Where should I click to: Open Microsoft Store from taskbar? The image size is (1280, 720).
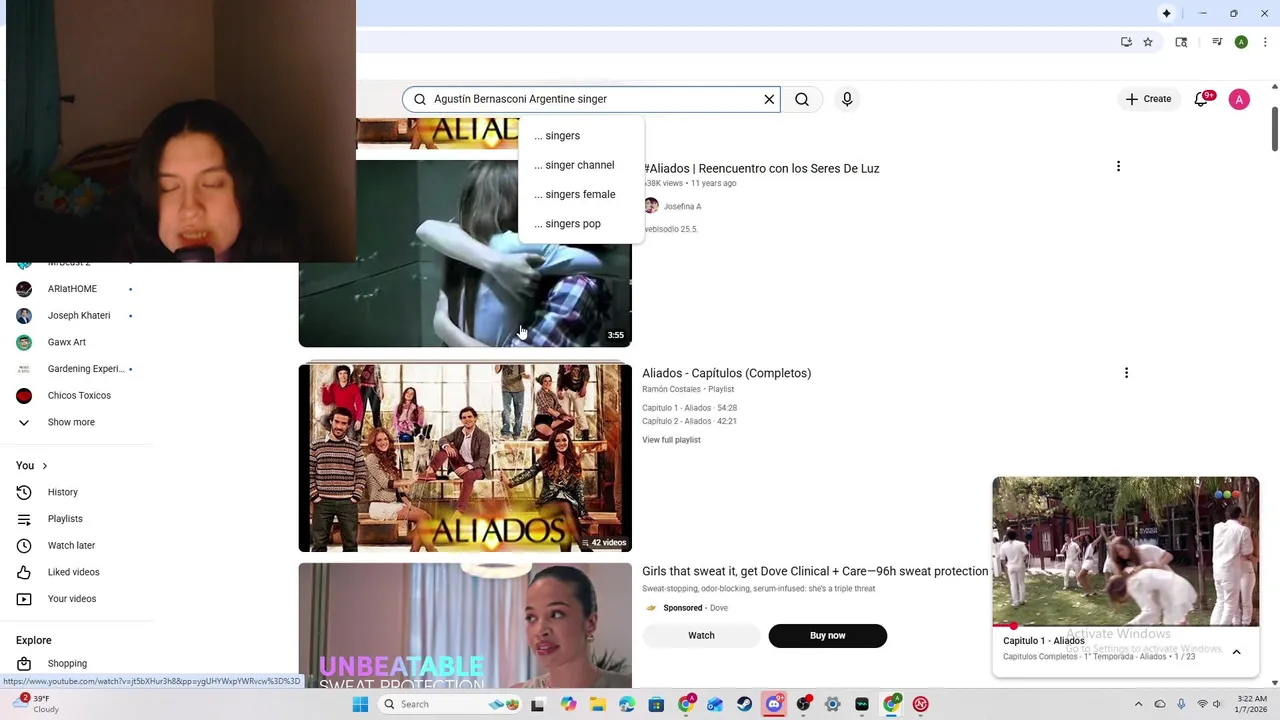pos(656,704)
